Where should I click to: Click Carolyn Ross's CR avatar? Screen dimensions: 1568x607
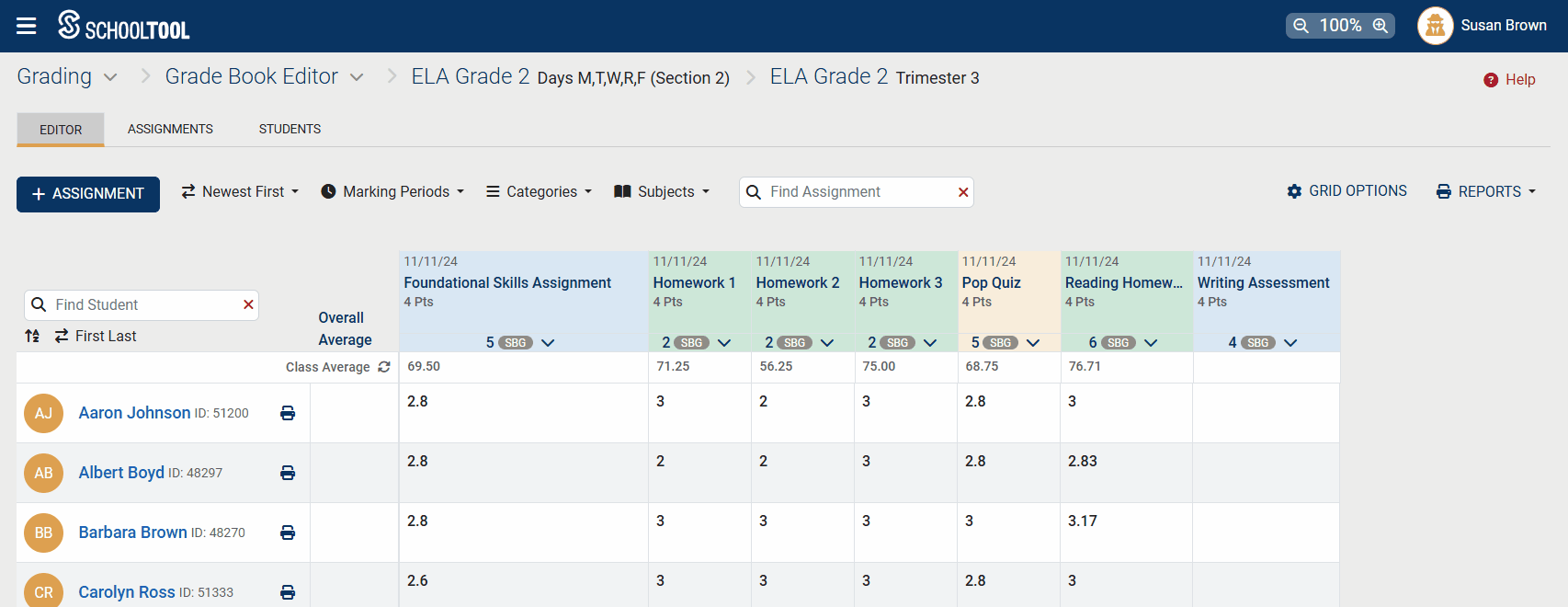pyautogui.click(x=43, y=590)
